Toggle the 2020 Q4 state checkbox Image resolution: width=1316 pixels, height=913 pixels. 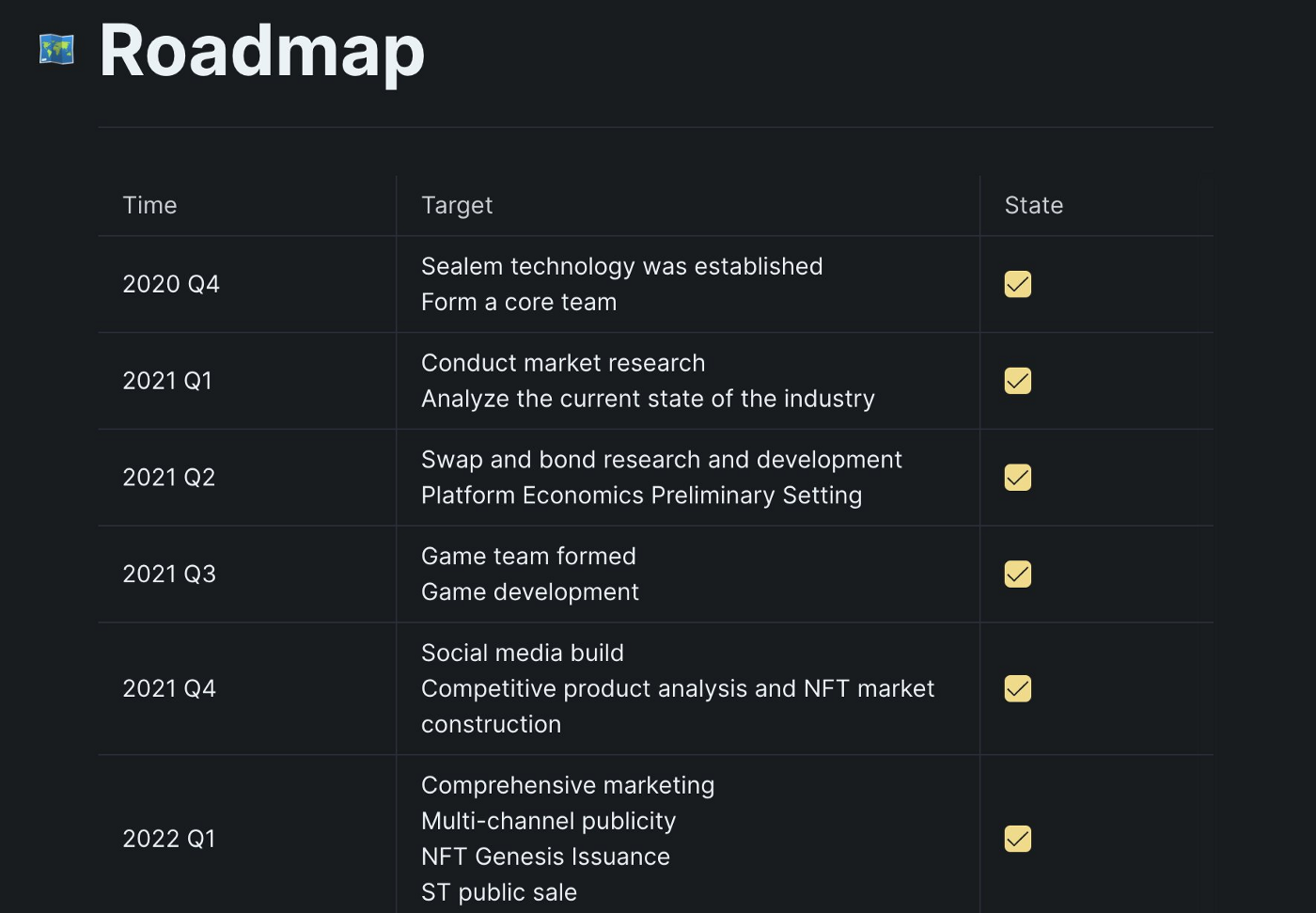point(1018,284)
